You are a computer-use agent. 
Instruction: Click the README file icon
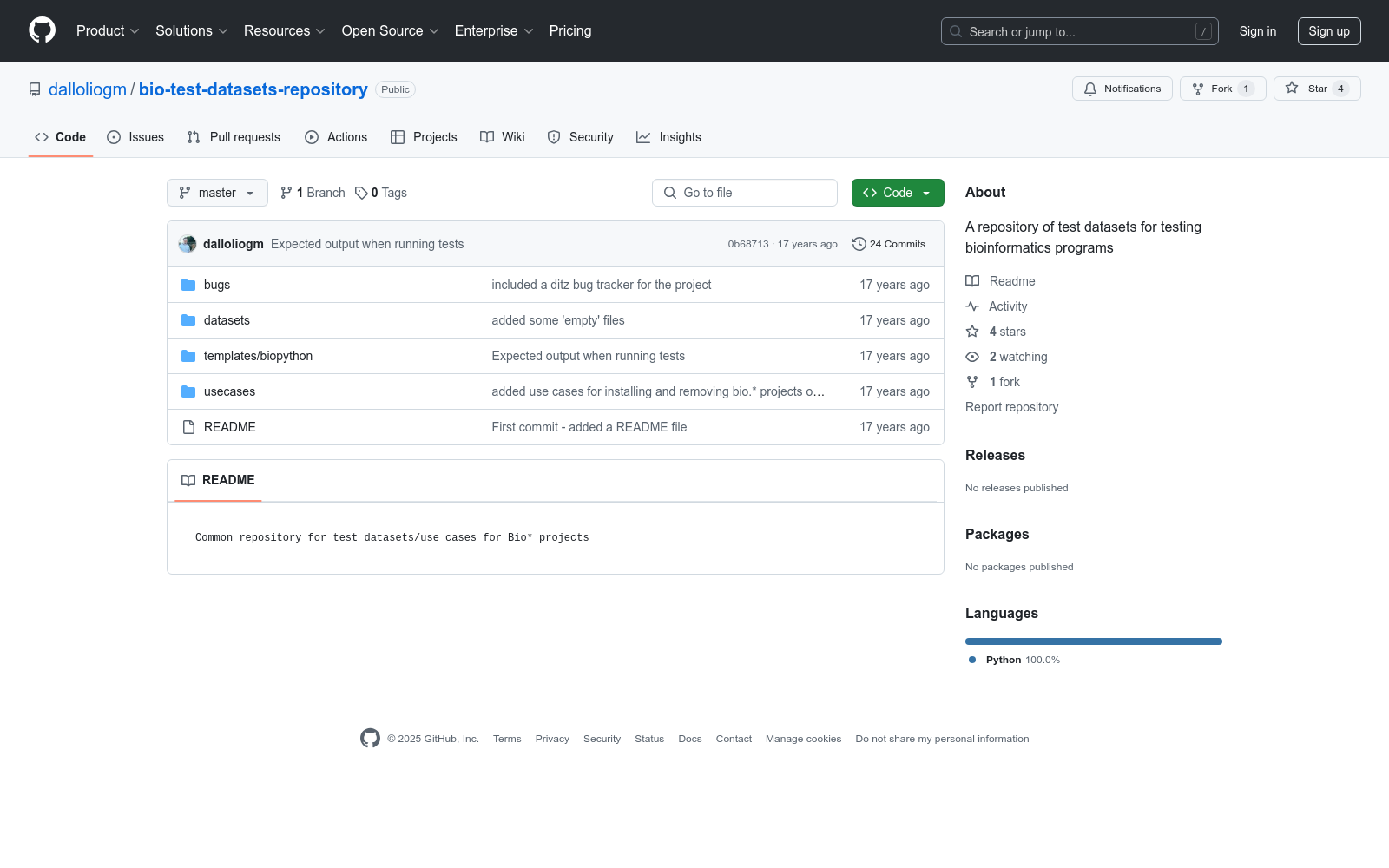point(188,427)
